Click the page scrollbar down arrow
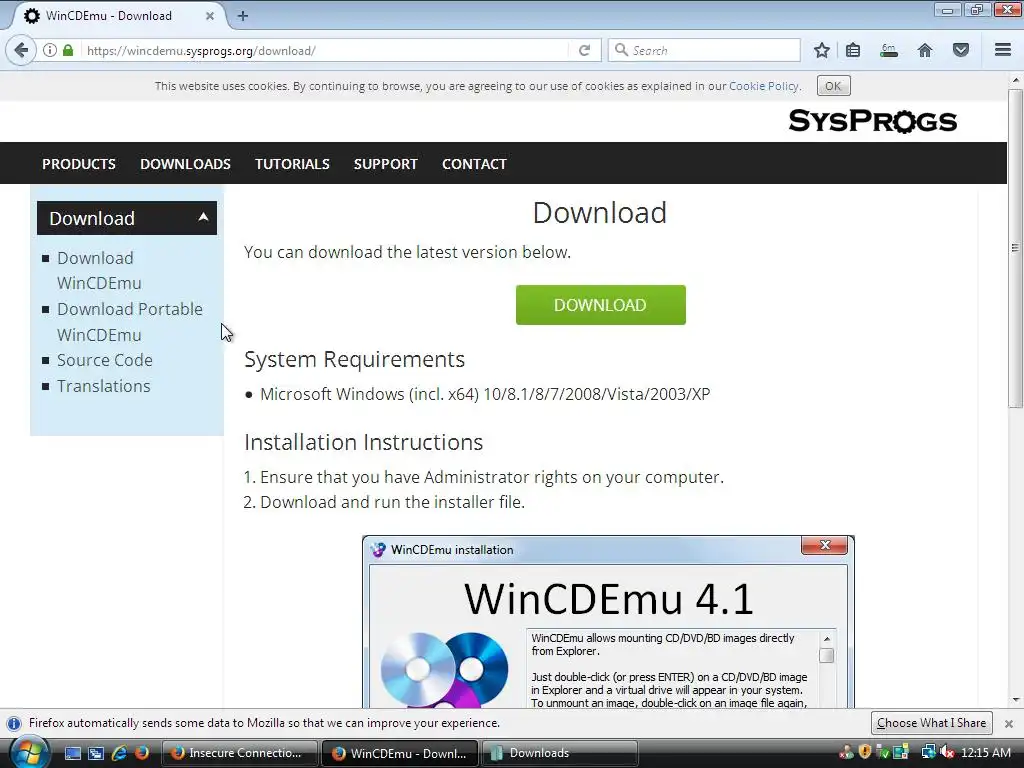 point(1015,700)
